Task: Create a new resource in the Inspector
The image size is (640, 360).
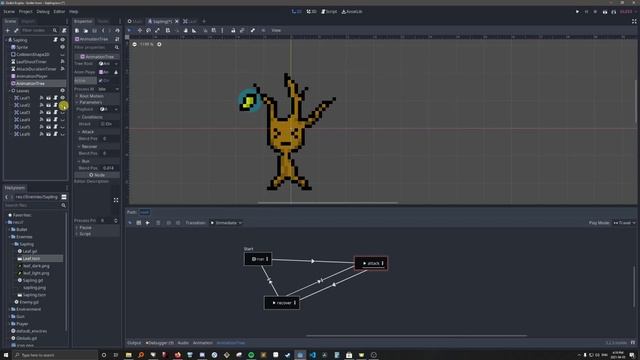Action: 77,31
